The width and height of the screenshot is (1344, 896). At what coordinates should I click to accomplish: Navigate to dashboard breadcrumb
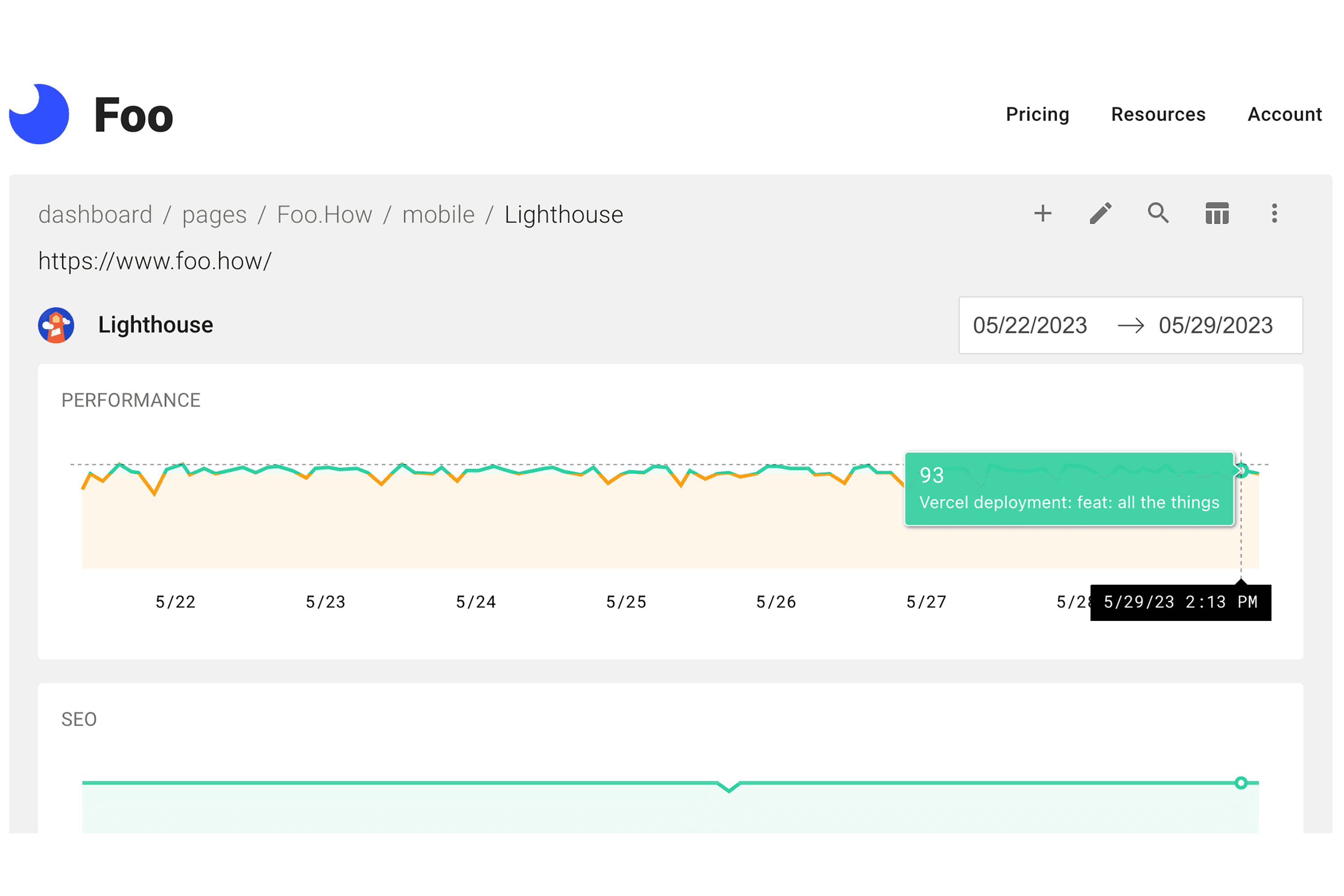tap(95, 215)
